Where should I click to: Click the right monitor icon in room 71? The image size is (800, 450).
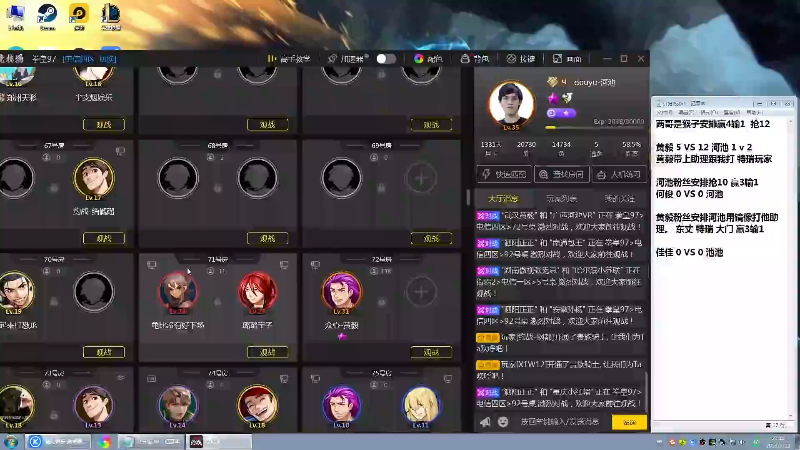pos(284,265)
